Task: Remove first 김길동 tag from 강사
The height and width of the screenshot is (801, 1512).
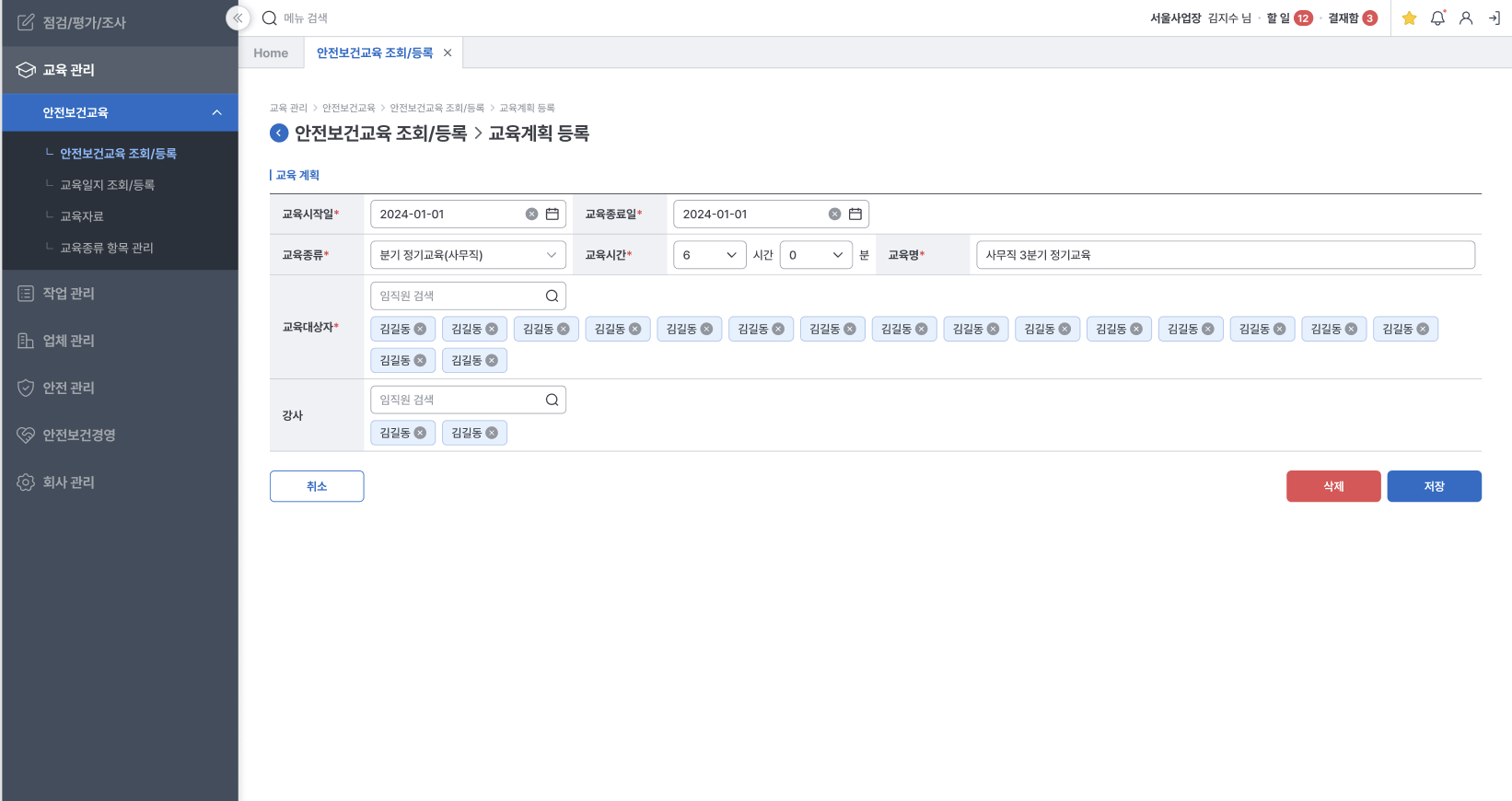Action: (420, 433)
